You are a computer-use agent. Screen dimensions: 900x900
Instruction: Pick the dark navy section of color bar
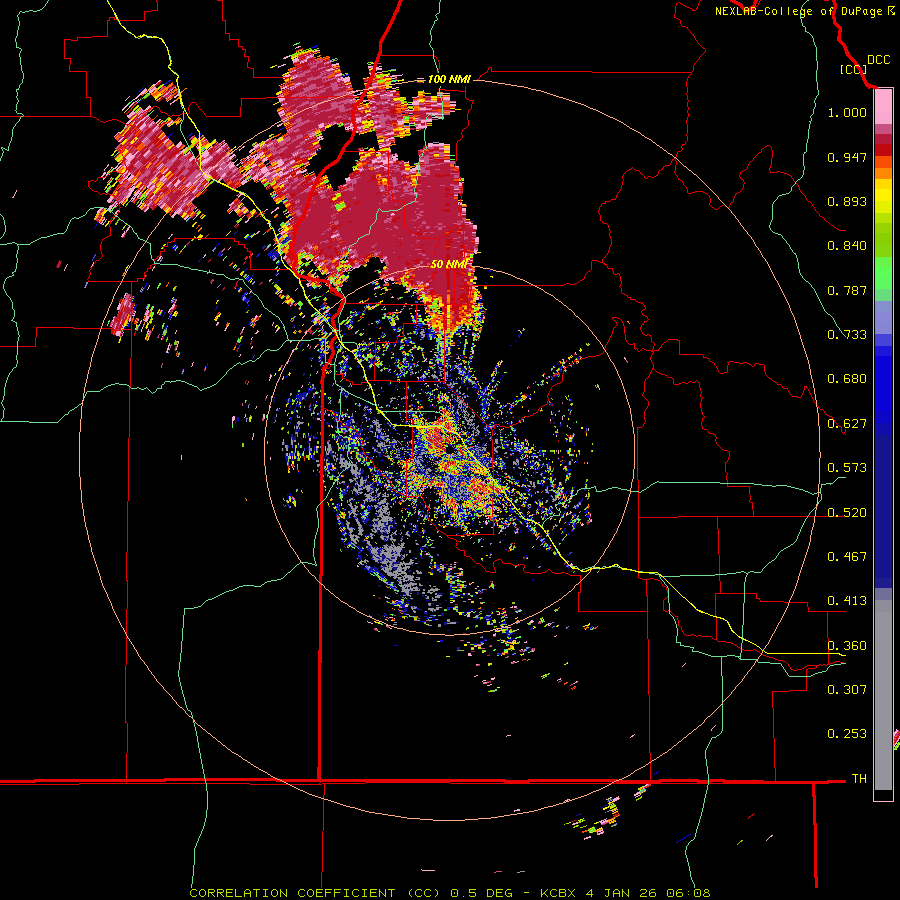pyautogui.click(x=883, y=511)
